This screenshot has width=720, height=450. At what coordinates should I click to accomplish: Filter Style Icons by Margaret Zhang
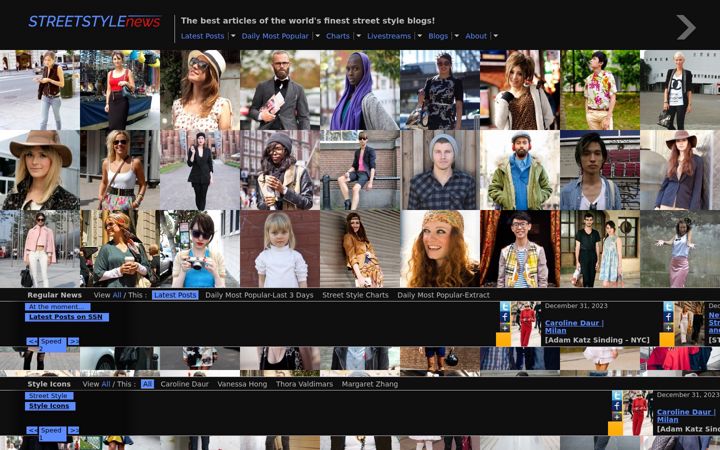pos(370,384)
